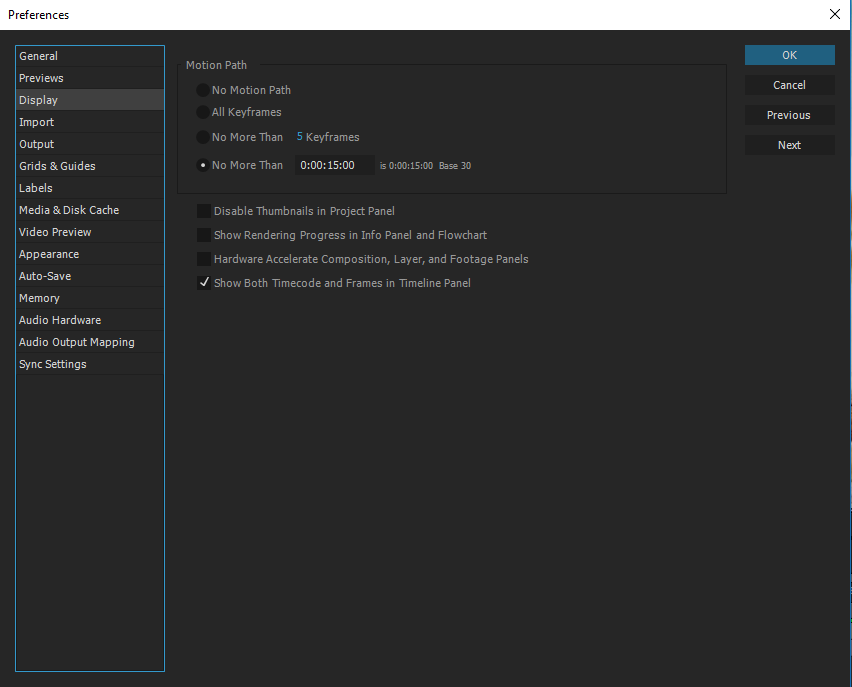The image size is (852, 687).
Task: Go to Next preferences page
Action: (789, 145)
